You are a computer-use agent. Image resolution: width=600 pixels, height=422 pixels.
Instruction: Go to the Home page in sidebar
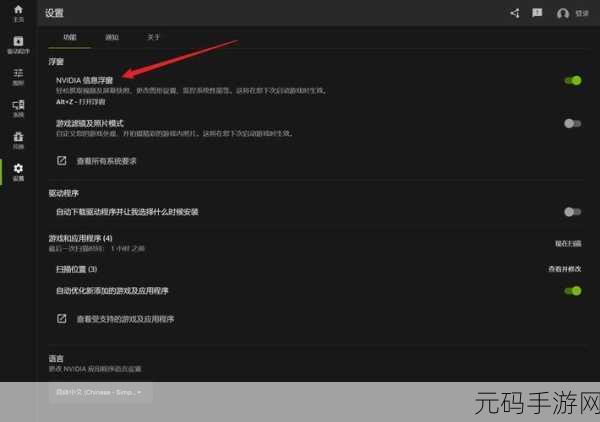(18, 13)
